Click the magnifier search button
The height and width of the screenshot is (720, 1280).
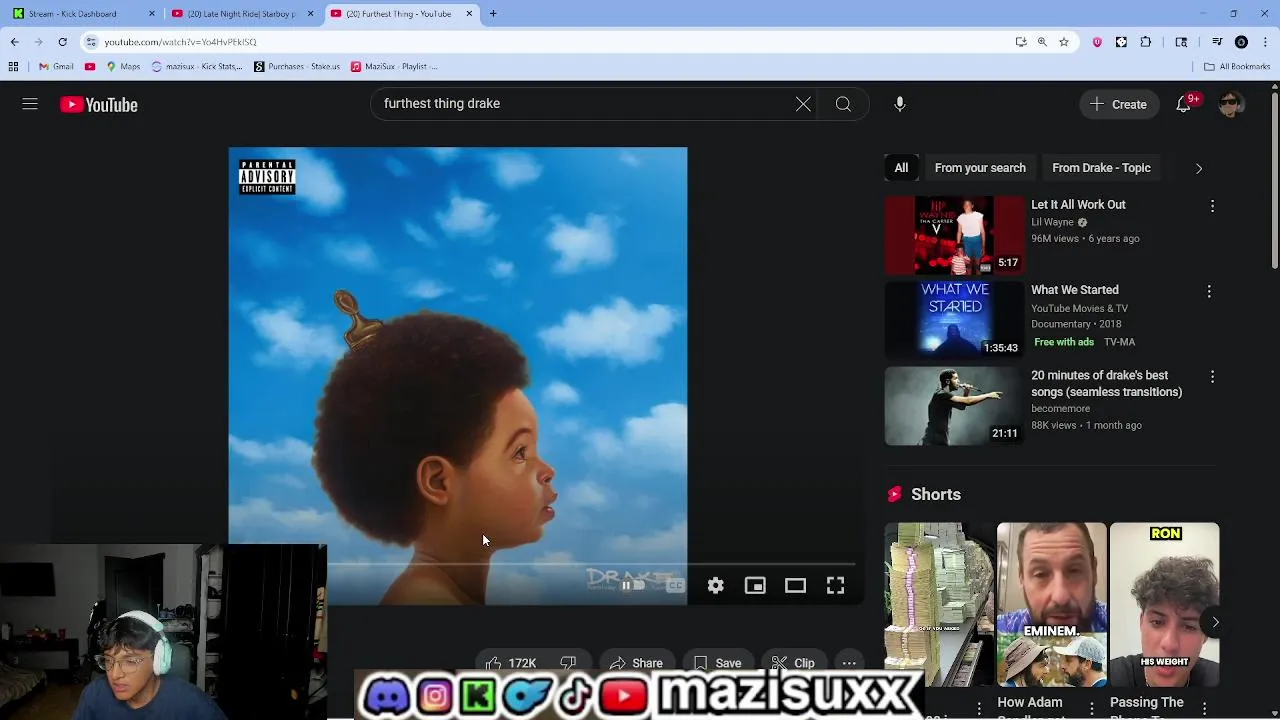point(843,104)
